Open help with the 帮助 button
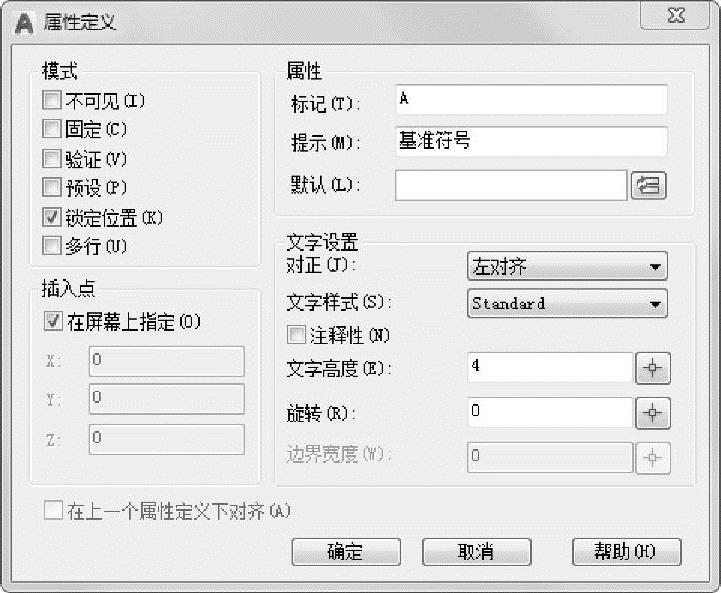The height and width of the screenshot is (593, 721). [x=626, y=551]
